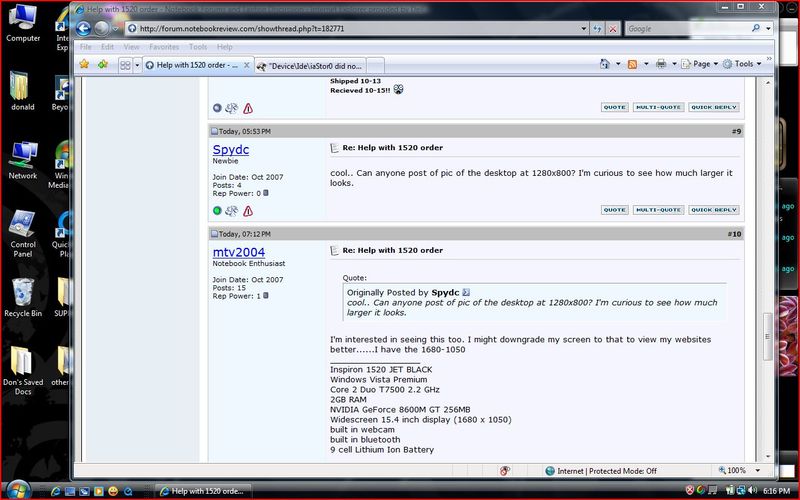Click the blank New Tab button
The width and height of the screenshot is (800, 500).
(375, 66)
